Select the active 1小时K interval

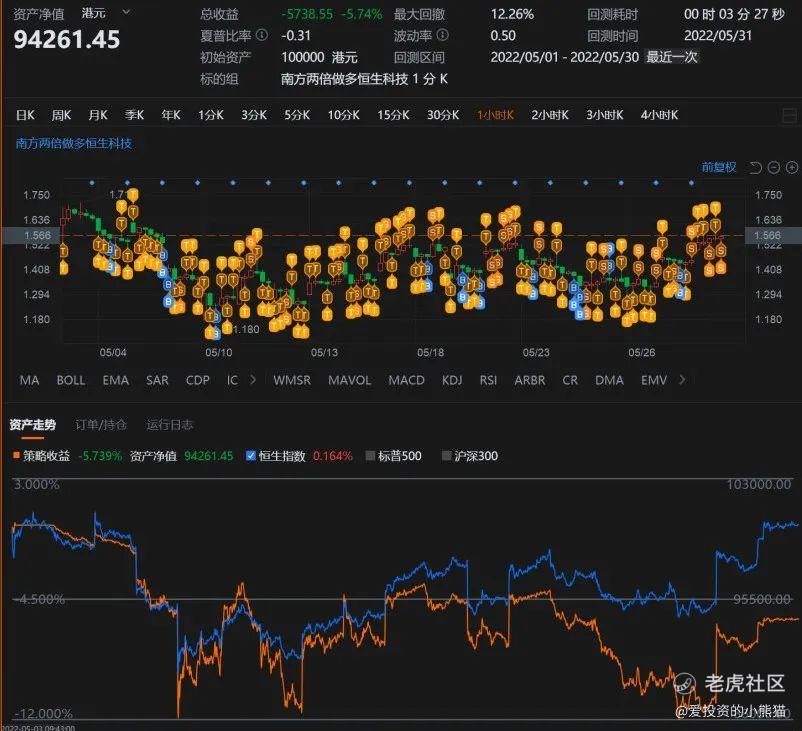[x=495, y=115]
